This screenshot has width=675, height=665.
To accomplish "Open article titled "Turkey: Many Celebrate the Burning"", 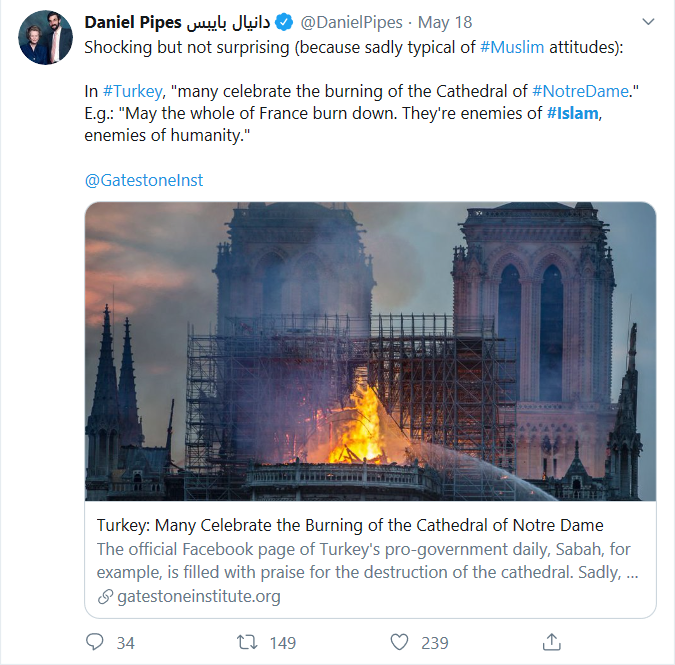I will [350, 525].
